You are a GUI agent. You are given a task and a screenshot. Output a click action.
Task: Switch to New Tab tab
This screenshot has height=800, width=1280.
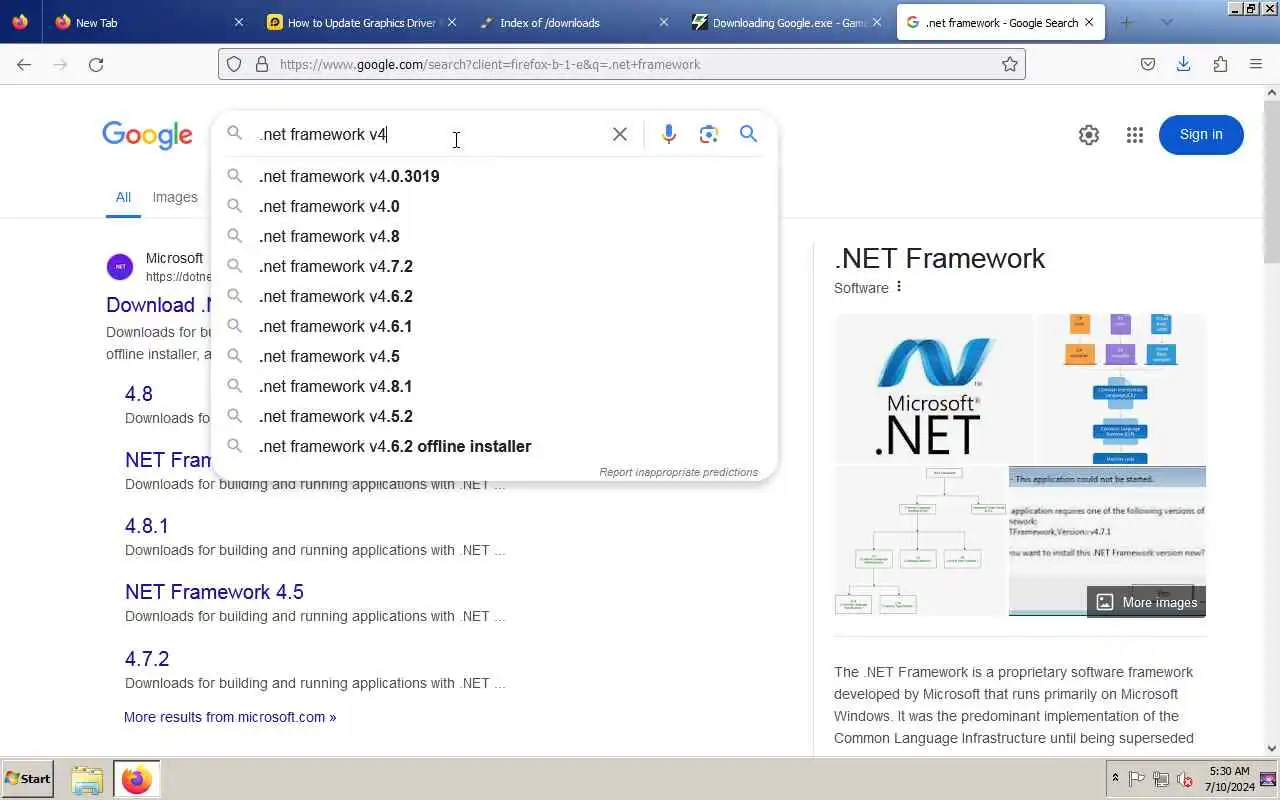pyautogui.click(x=150, y=22)
